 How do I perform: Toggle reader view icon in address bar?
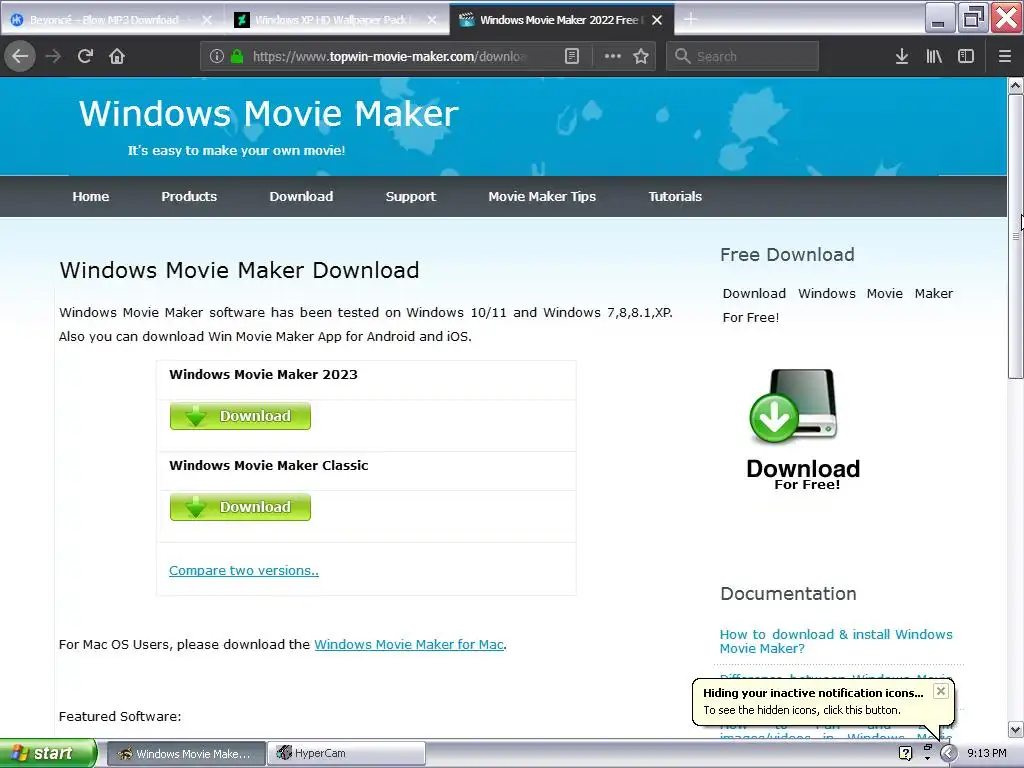pos(571,56)
